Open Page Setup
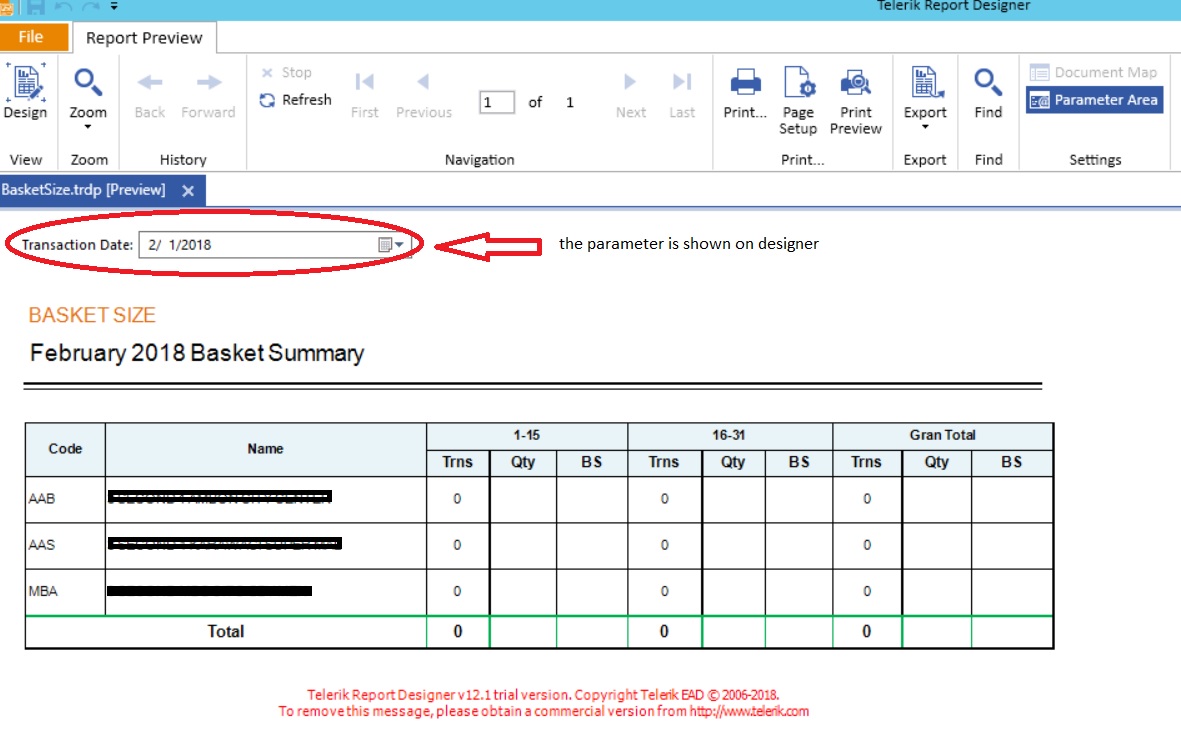Viewport: 1181px width, 731px height. point(798,100)
